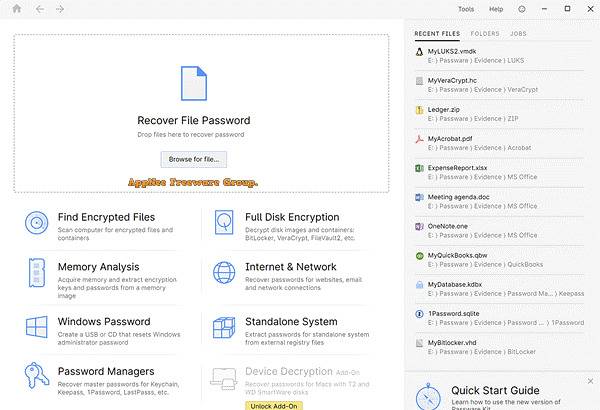Image resolution: width=600 pixels, height=410 pixels.
Task: Switch to the Folders tab
Action: tap(485, 34)
